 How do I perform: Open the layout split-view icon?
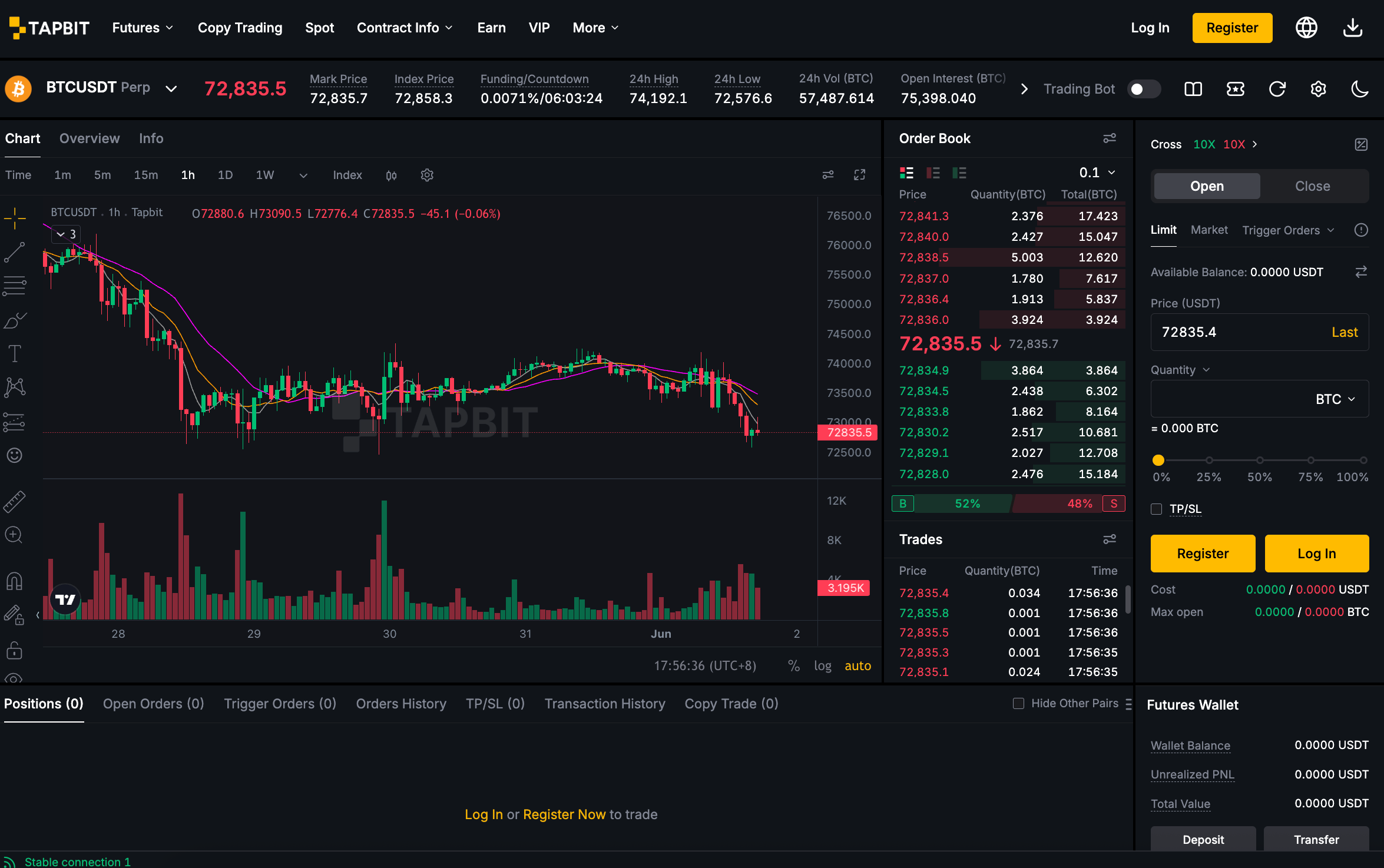(1193, 89)
